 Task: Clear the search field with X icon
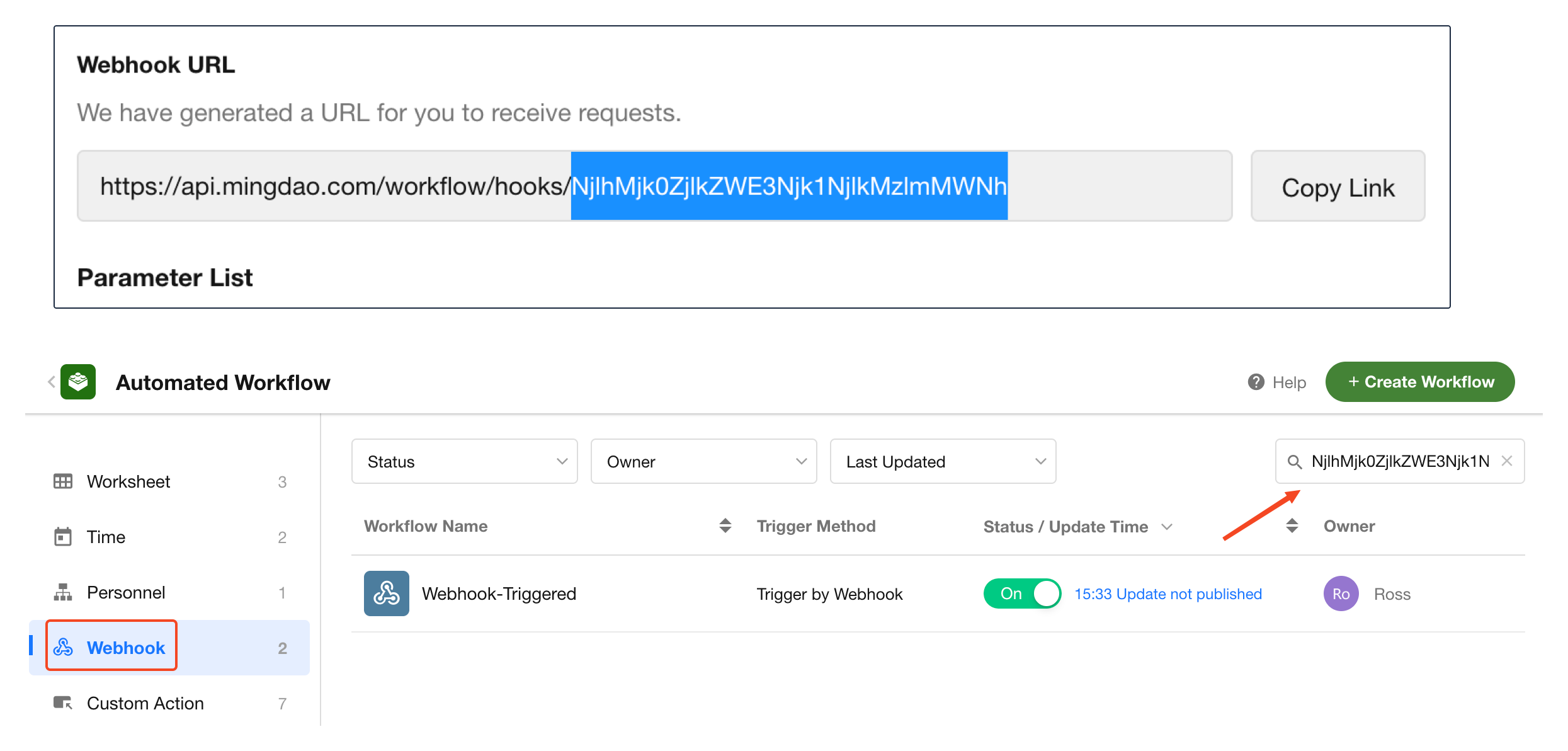point(1507,461)
